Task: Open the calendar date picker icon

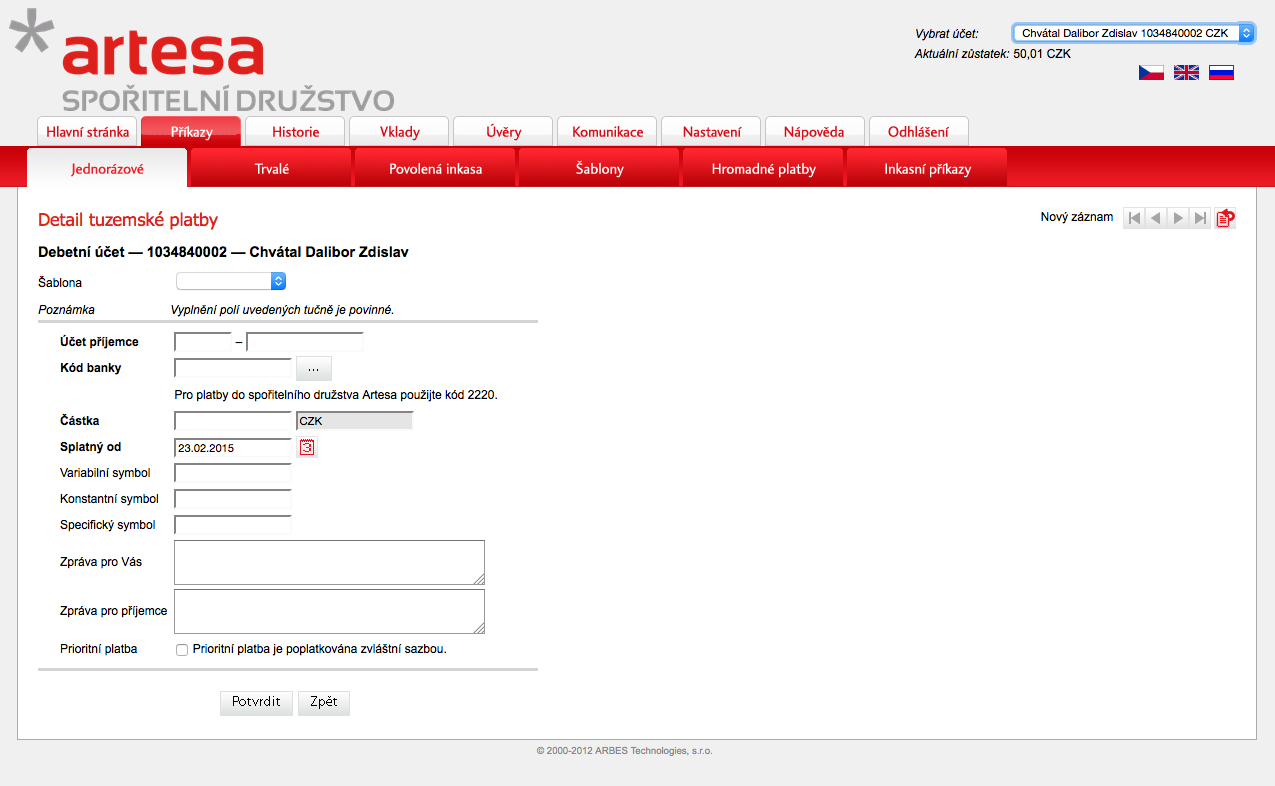Action: click(307, 447)
